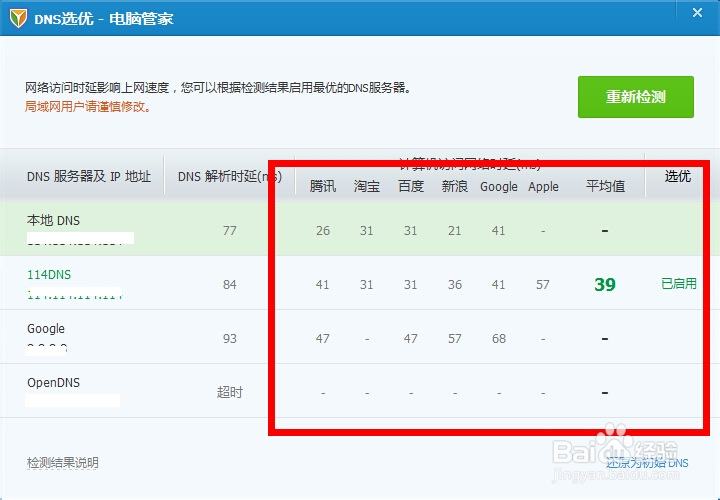The width and height of the screenshot is (720, 500).
Task: Select the Google DNS server name
Action: 46,329
